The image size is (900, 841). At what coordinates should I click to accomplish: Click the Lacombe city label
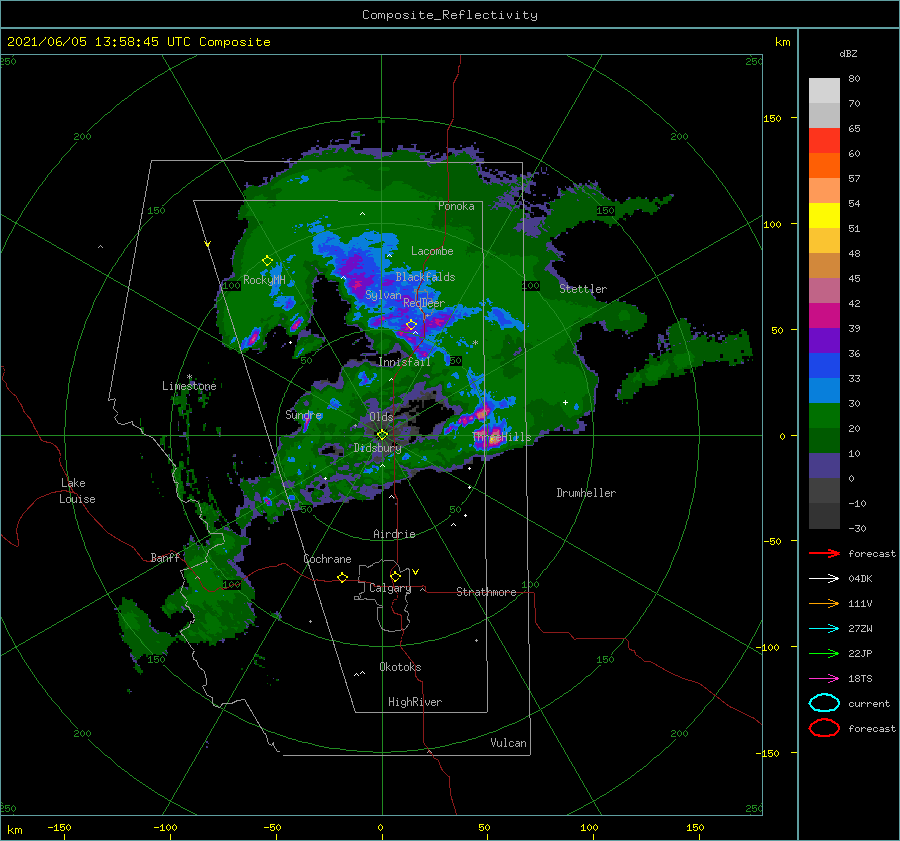pos(432,251)
